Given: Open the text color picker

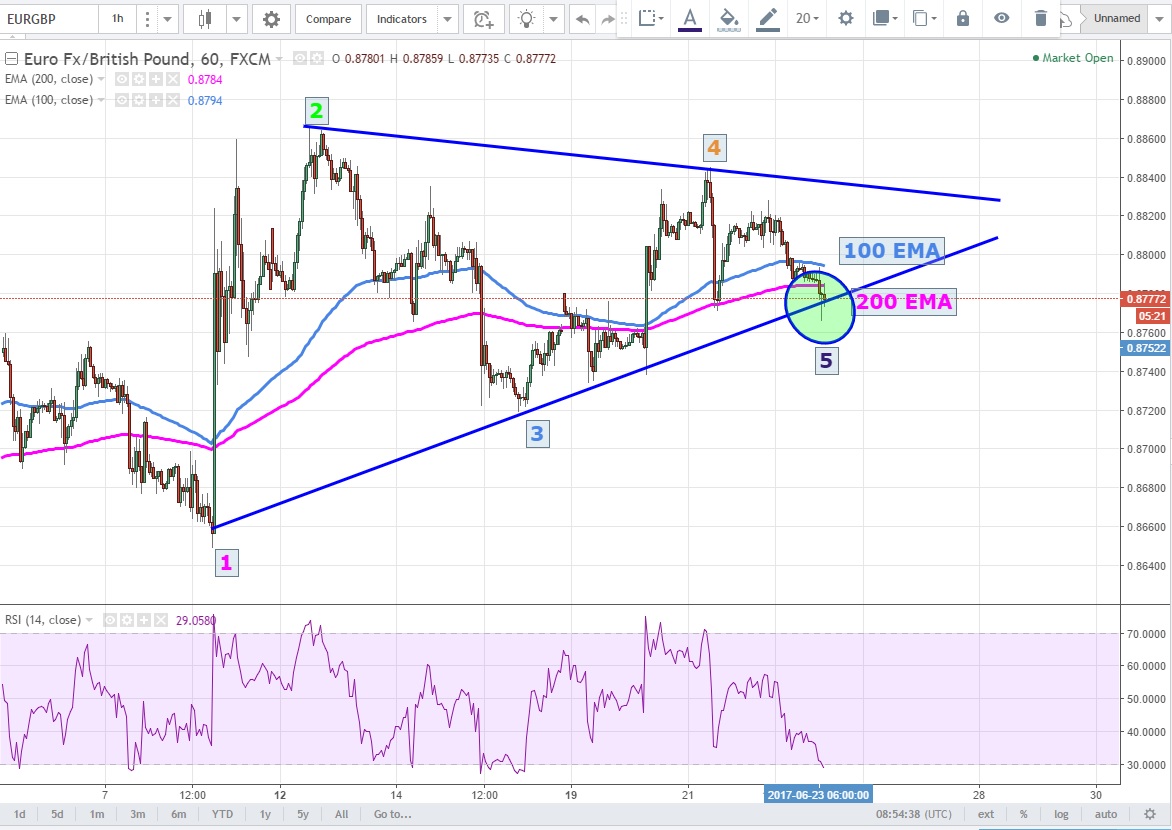Looking at the screenshot, I should click(x=690, y=18).
